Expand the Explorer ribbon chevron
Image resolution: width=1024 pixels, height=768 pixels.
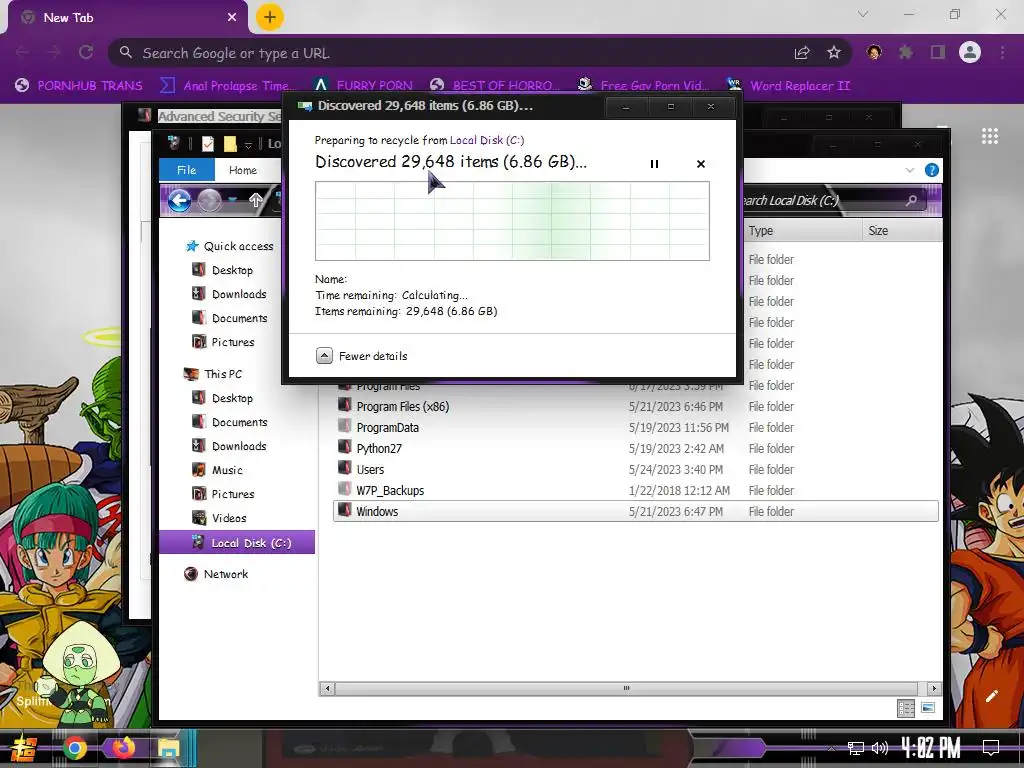pyautogui.click(x=910, y=170)
